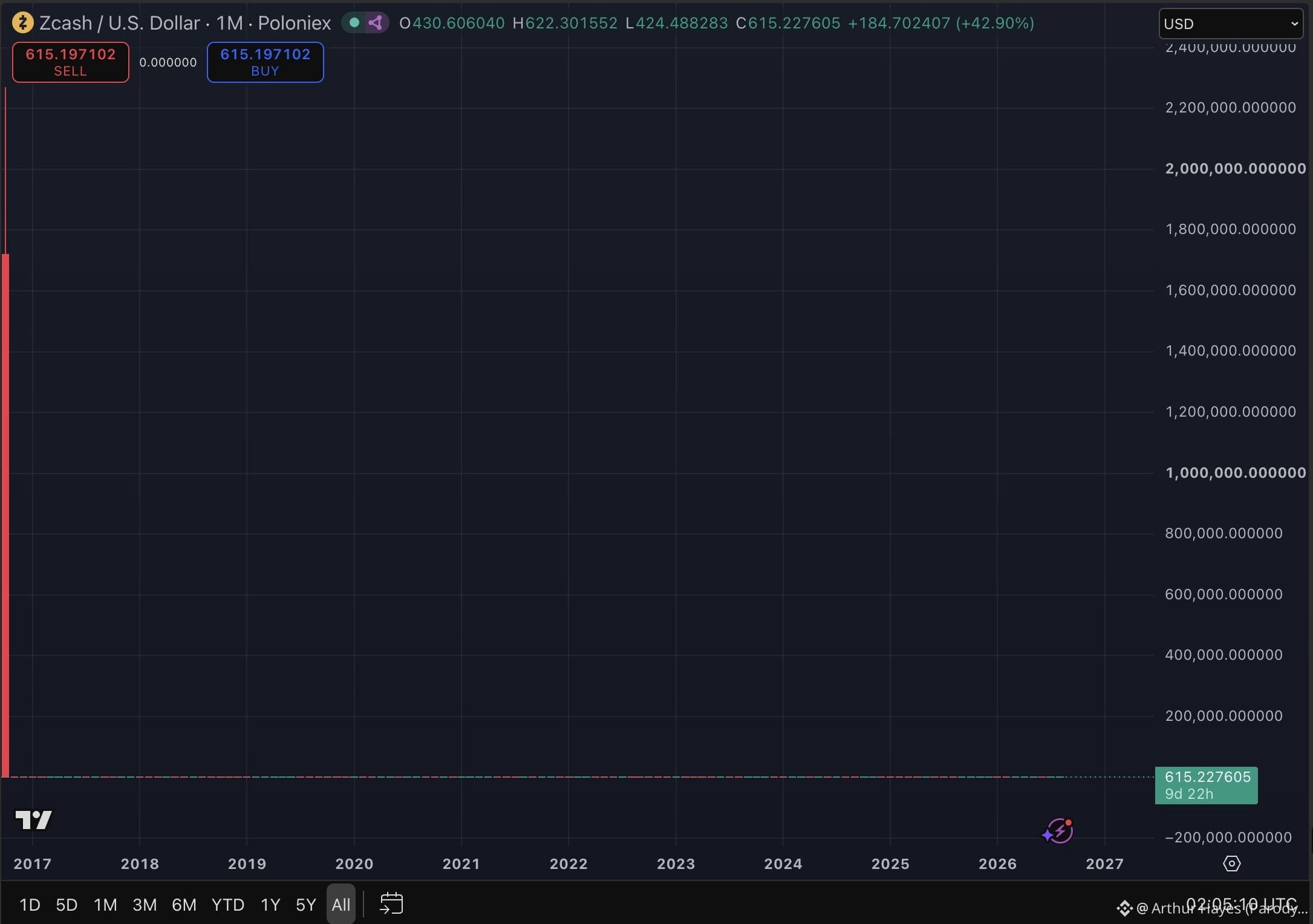Image resolution: width=1313 pixels, height=924 pixels.
Task: Click the 2021 label on time axis
Action: point(461,864)
